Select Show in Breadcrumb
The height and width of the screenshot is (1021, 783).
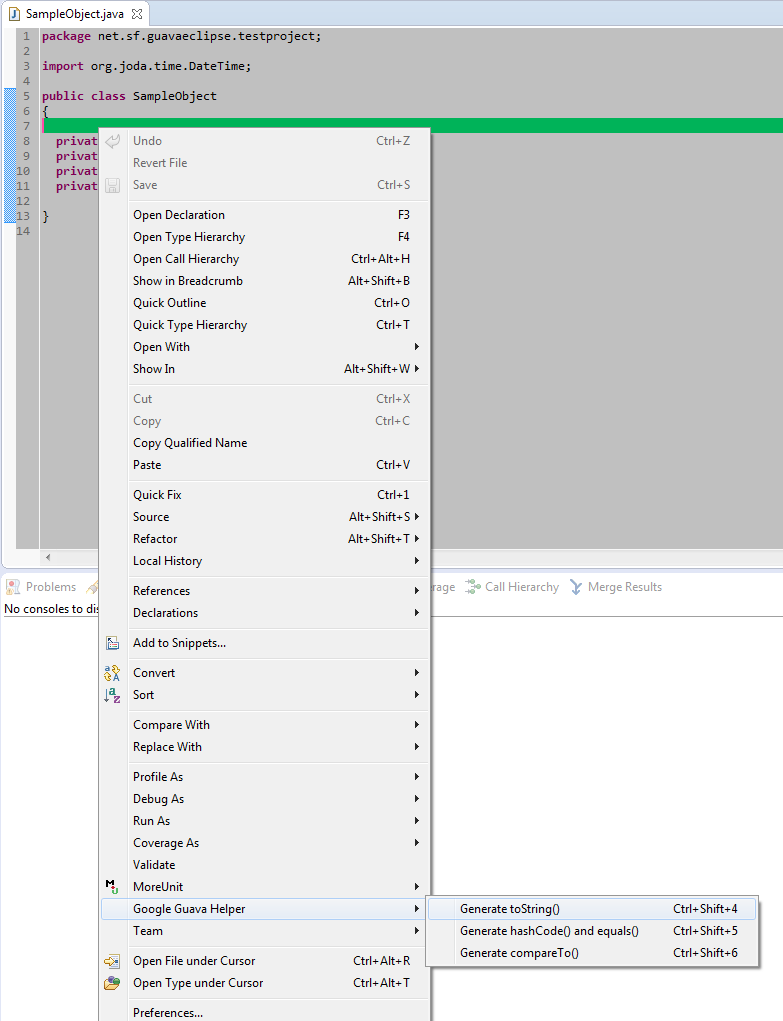coord(264,281)
